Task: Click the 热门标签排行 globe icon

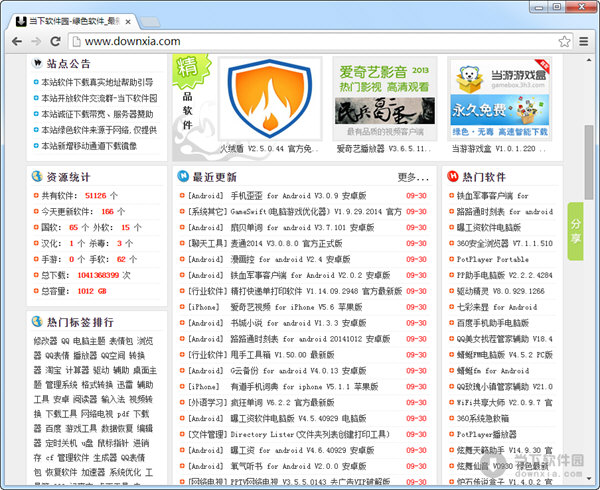Action: (x=37, y=321)
